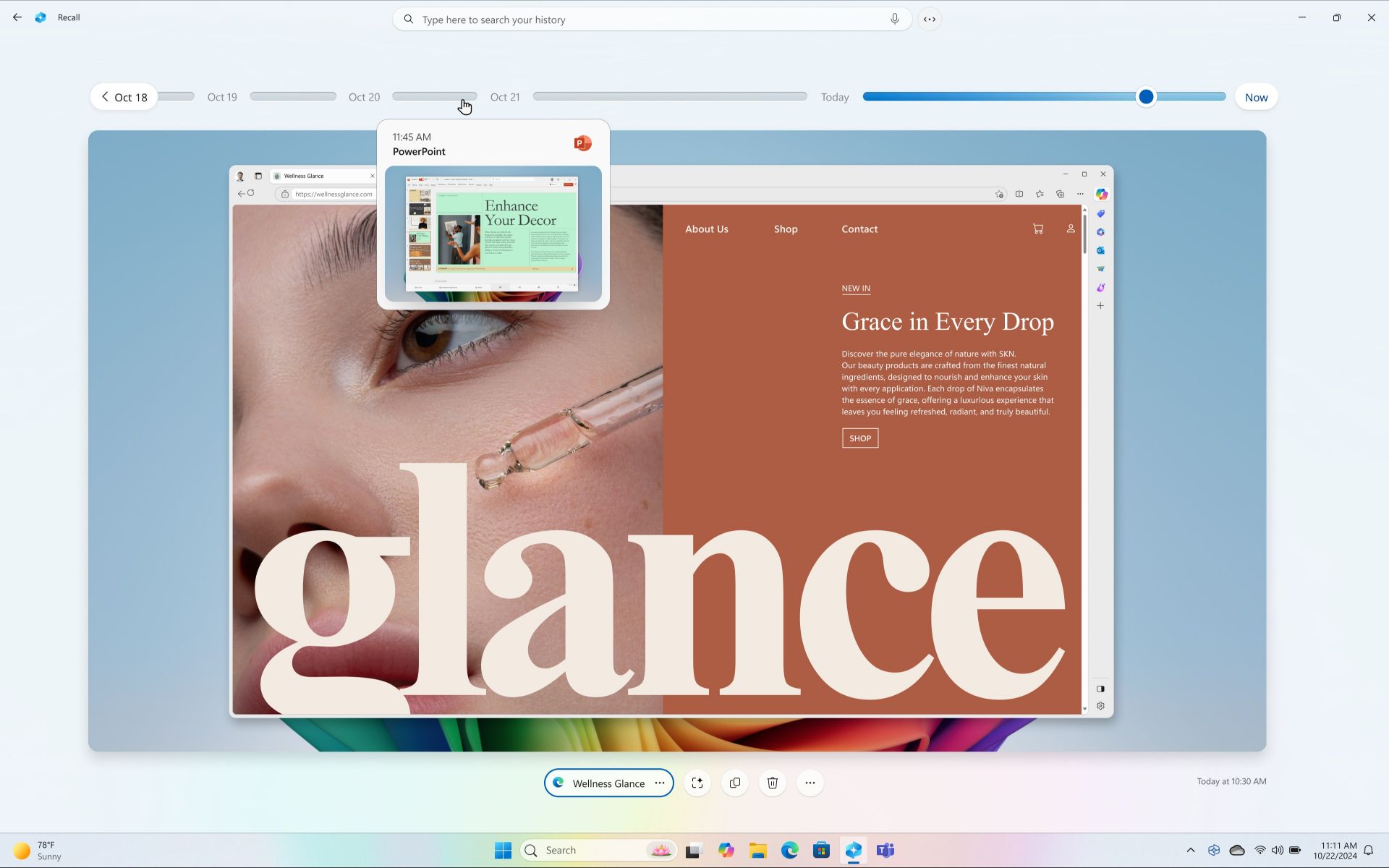Open the copy snapshot icon

[x=735, y=783]
